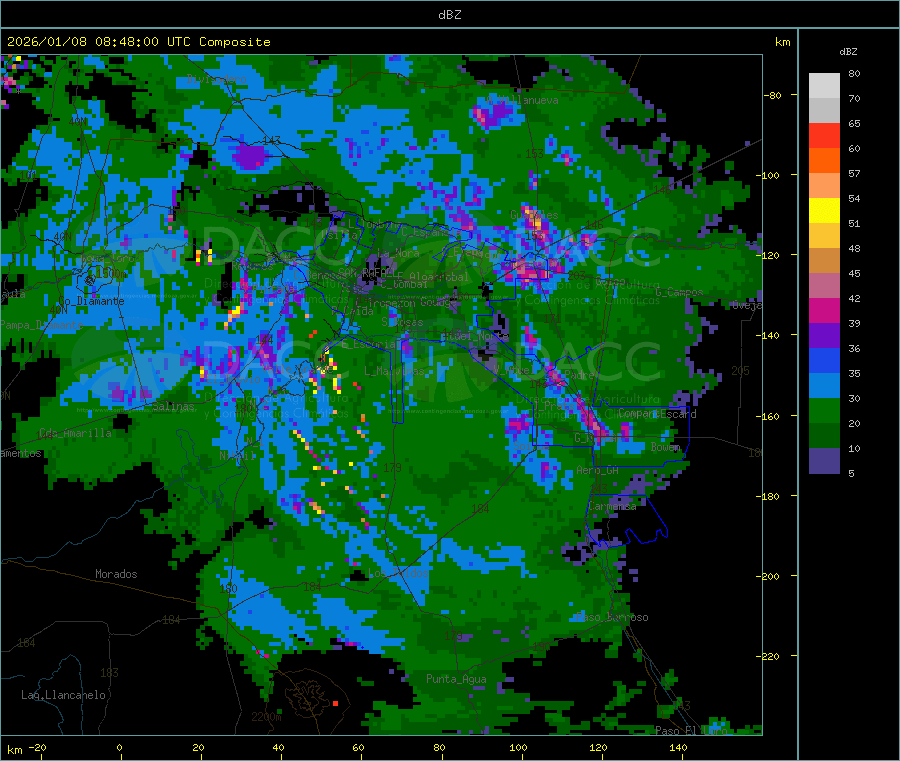
Task: Click the 'km' unit label at top right
Action: click(x=782, y=42)
